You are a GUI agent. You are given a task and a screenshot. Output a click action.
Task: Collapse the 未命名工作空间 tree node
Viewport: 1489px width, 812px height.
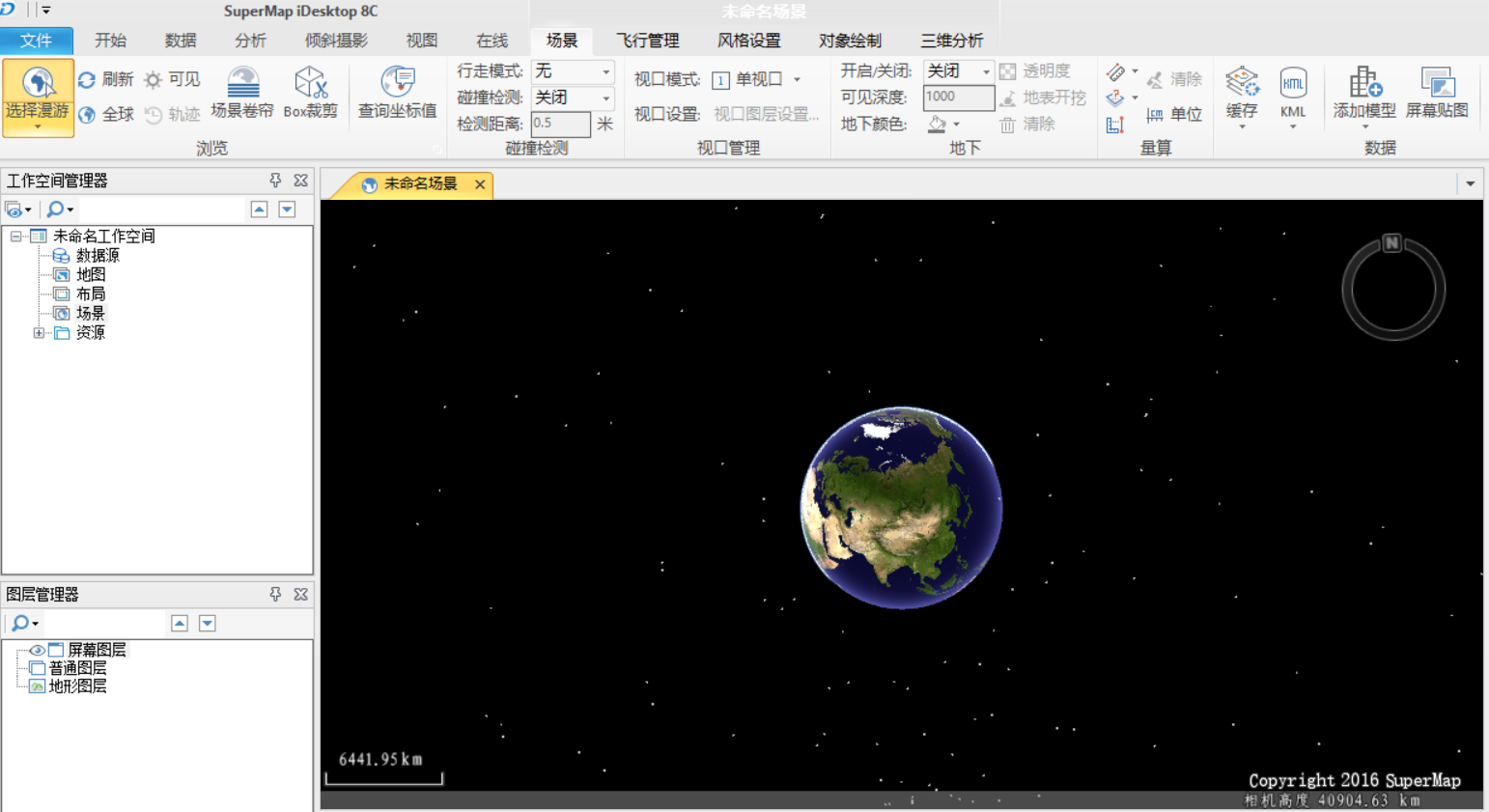[x=15, y=237]
